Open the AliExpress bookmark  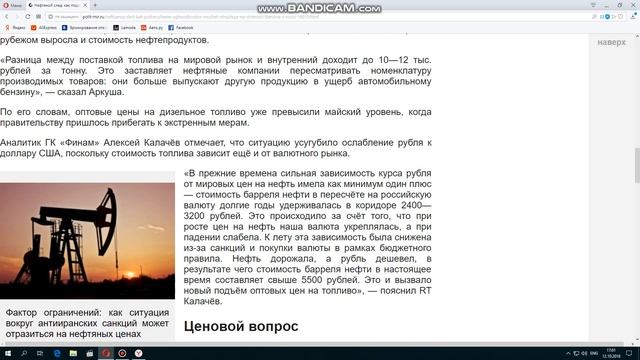coord(44,28)
